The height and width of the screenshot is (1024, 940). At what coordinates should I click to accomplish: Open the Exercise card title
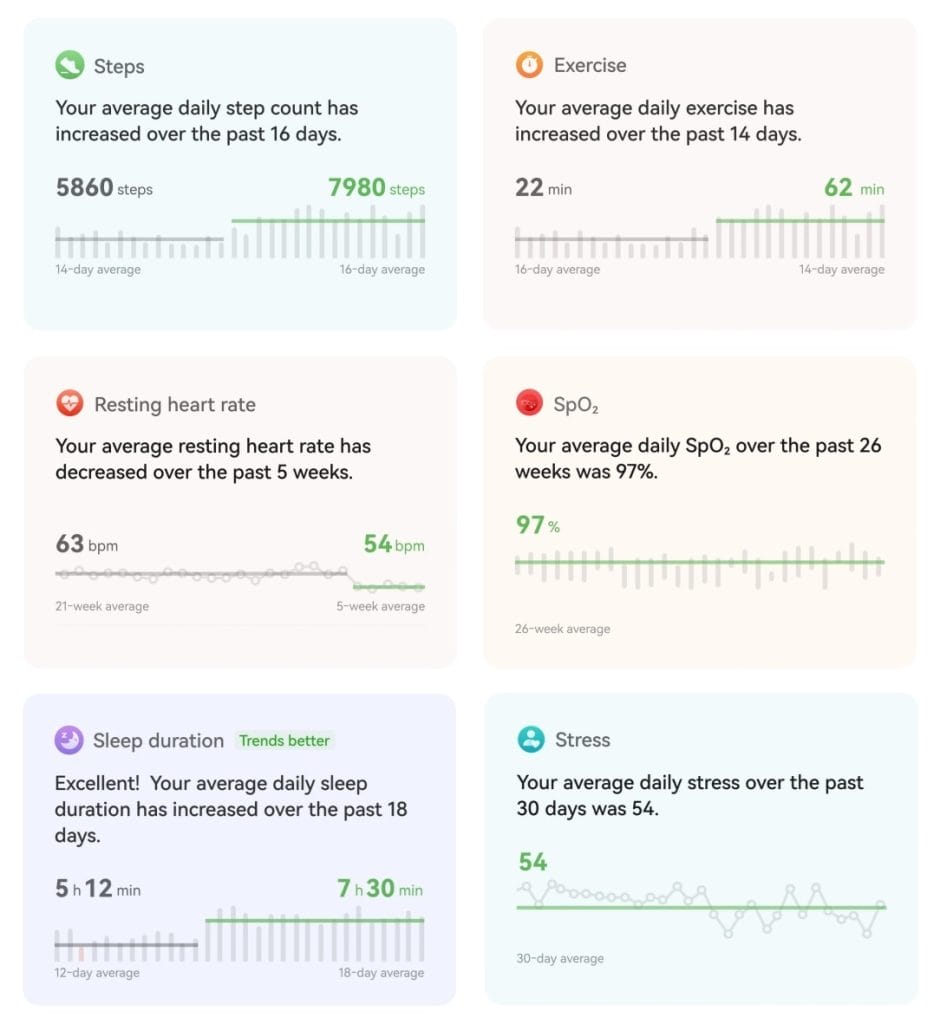[x=590, y=65]
